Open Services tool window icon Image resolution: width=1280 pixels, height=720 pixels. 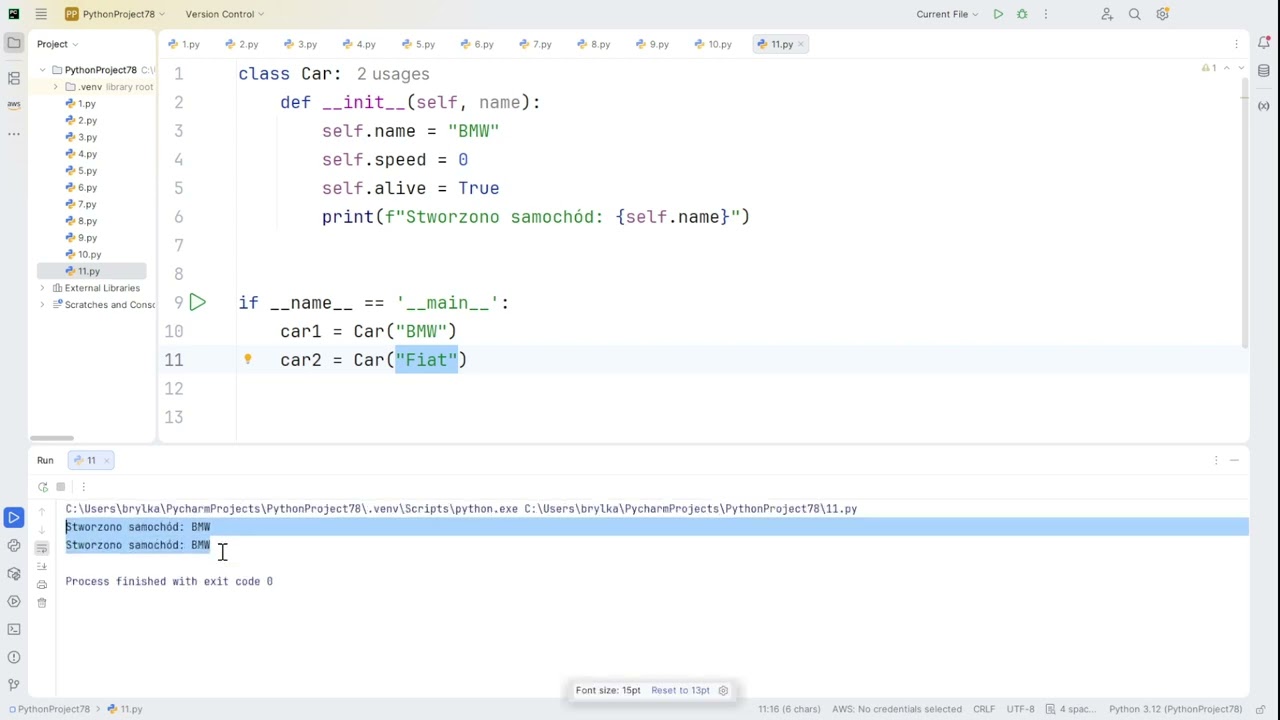click(x=14, y=601)
